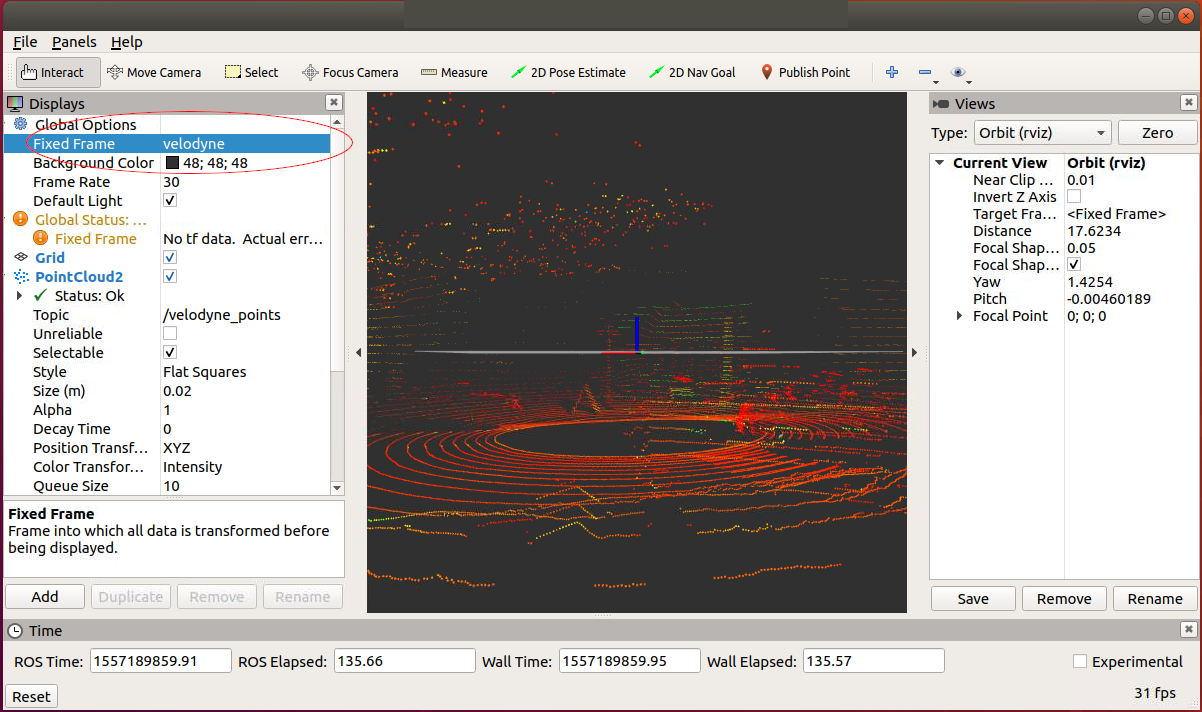Expand the Focal Point property

coord(959,315)
